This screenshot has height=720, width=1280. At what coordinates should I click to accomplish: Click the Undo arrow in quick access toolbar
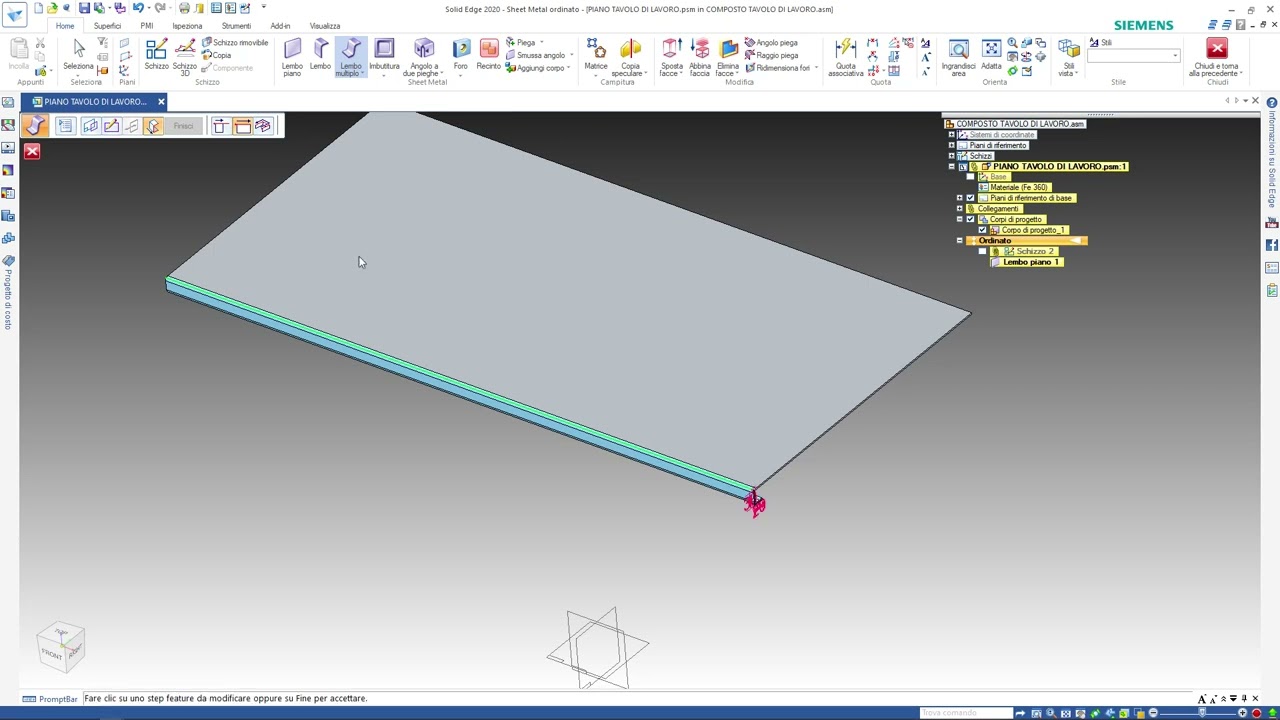pos(138,8)
